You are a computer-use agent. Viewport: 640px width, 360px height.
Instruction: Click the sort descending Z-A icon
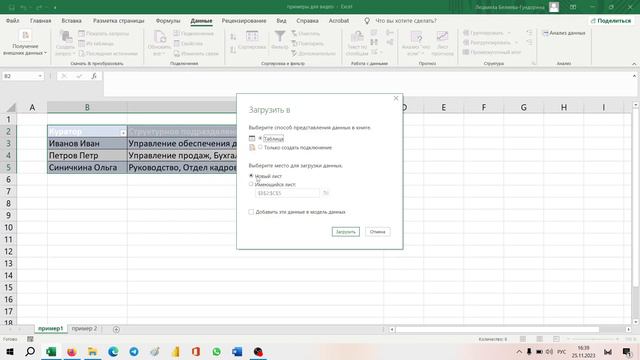tap(233, 50)
